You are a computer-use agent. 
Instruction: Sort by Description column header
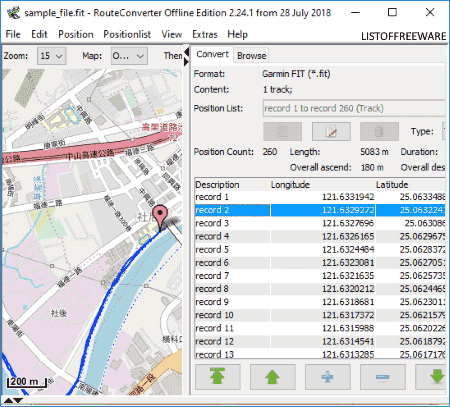[232, 184]
